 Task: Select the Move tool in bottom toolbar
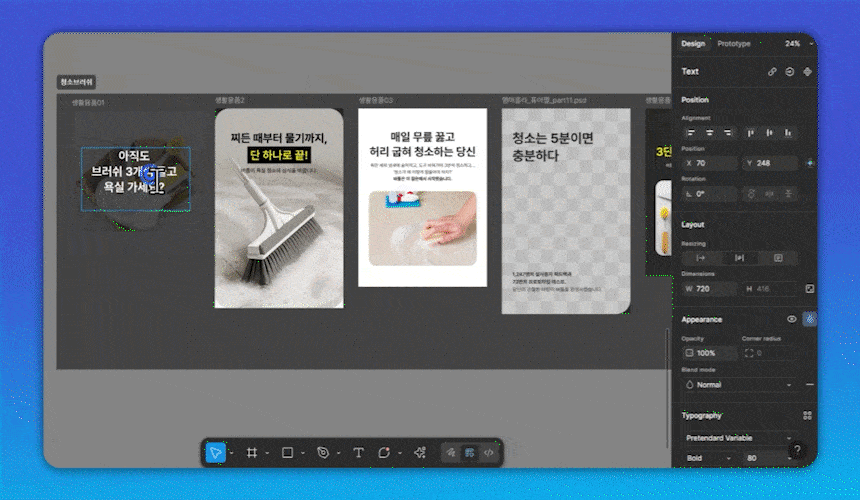(215, 453)
